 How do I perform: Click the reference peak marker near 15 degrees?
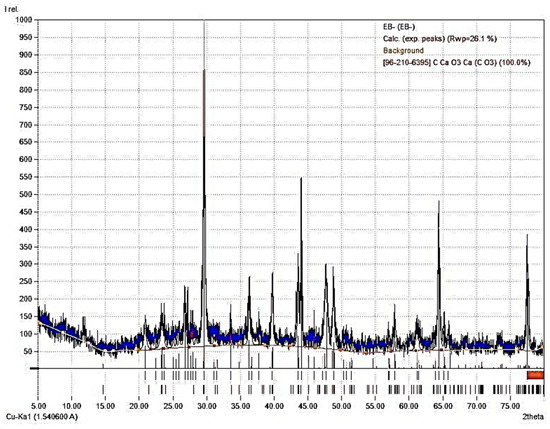pos(103,390)
